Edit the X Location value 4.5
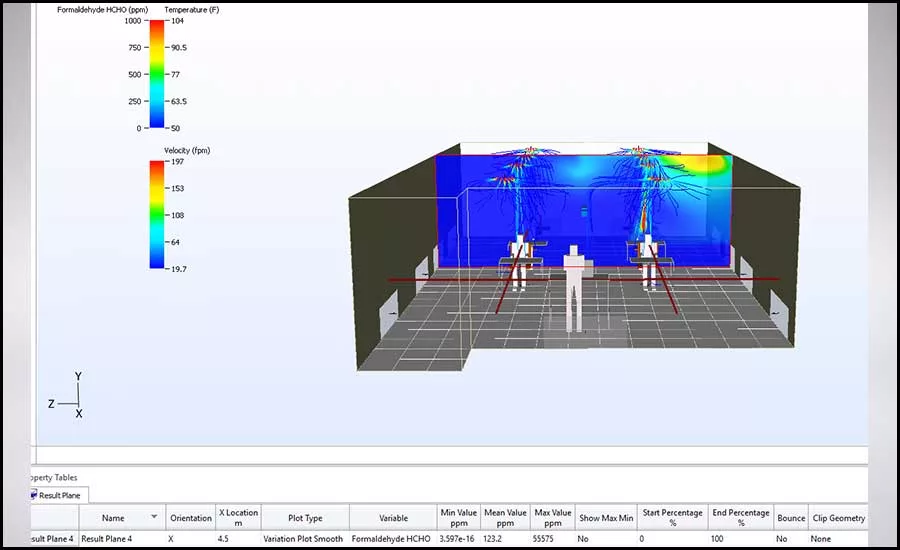 pos(238,539)
